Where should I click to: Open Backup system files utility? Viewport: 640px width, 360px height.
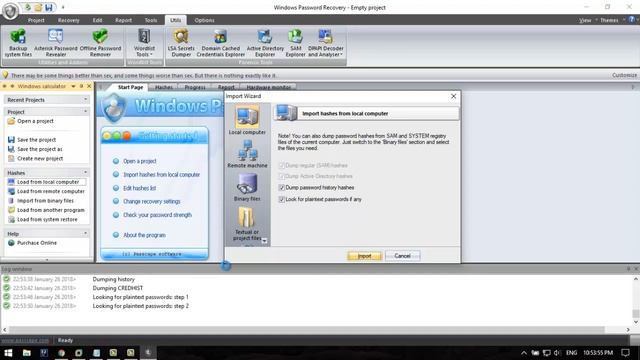(18, 43)
